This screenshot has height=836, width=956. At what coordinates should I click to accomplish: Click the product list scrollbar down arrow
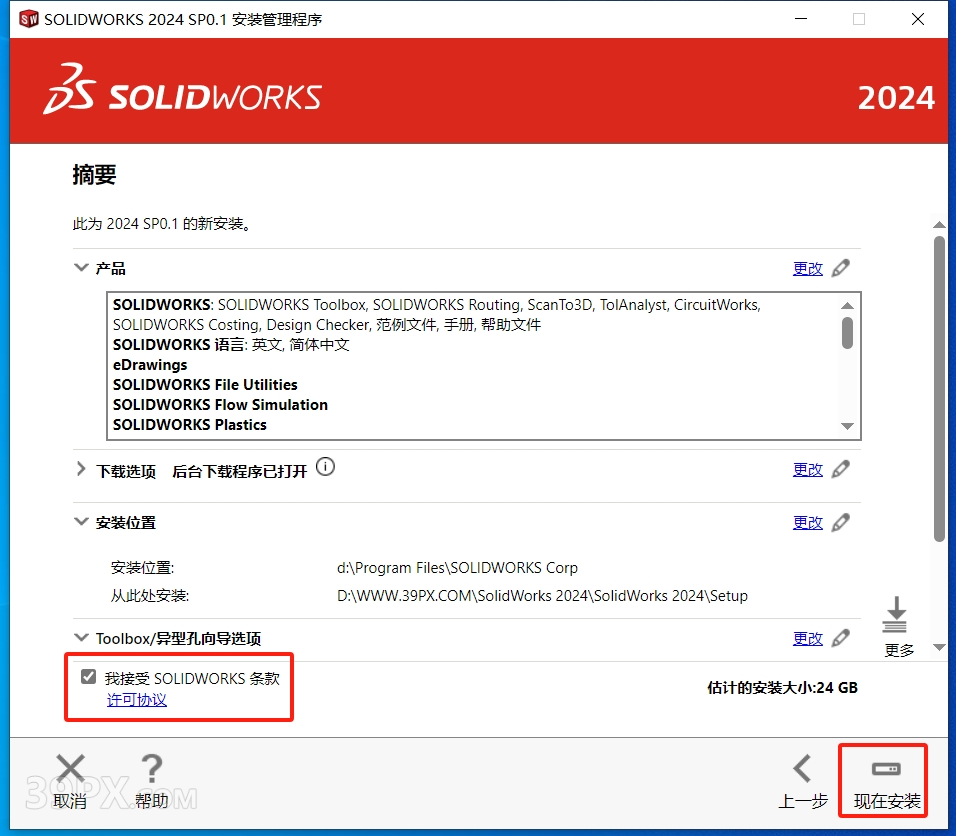coord(847,426)
